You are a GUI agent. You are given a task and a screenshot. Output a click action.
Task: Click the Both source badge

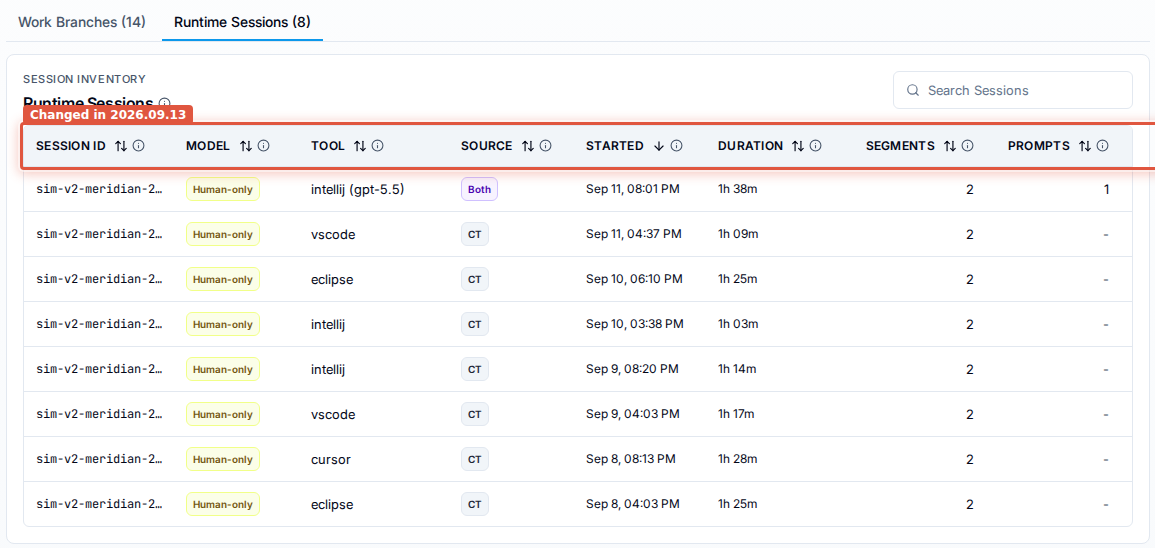click(480, 189)
